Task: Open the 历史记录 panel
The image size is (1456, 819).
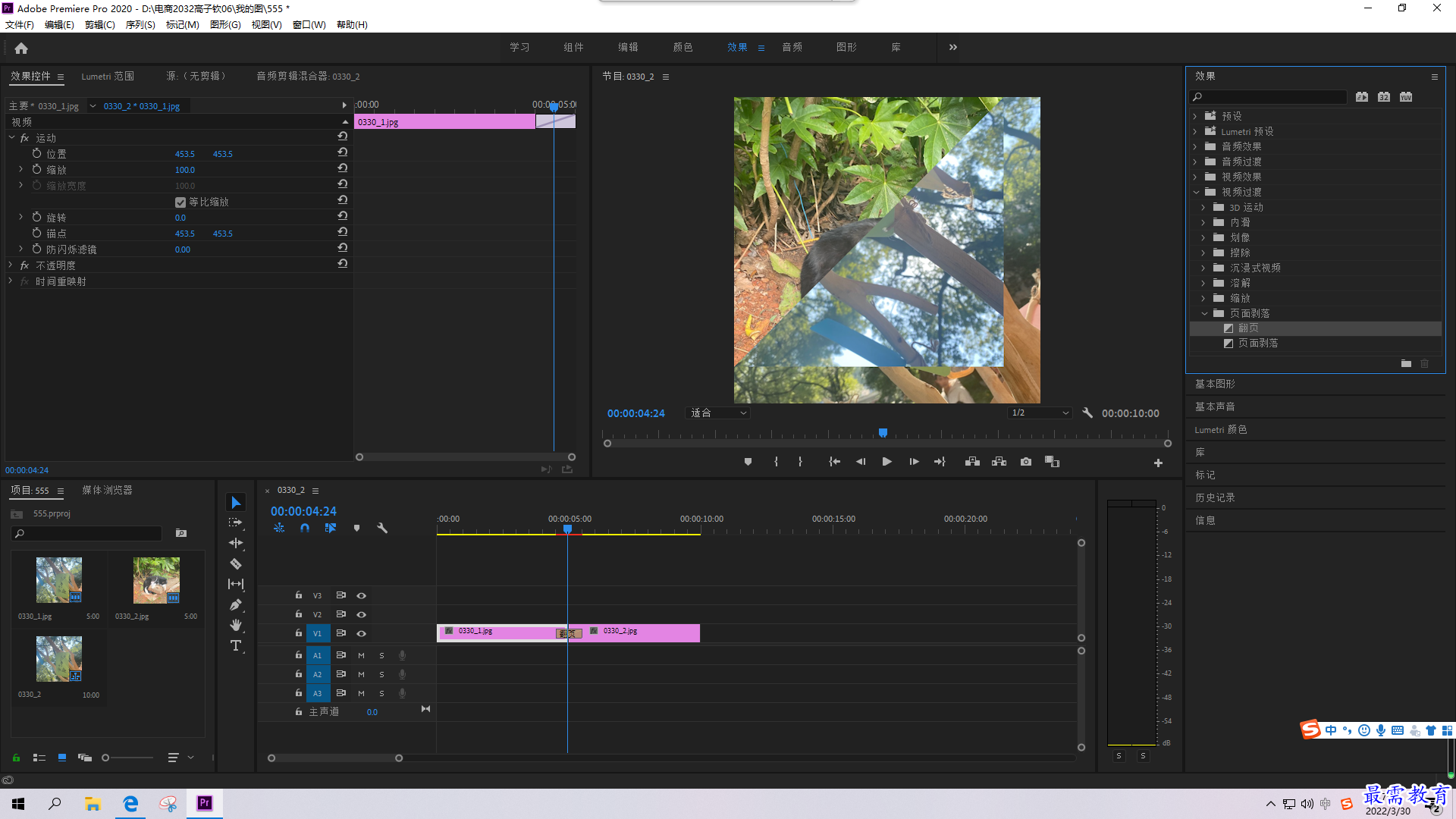Action: pyautogui.click(x=1215, y=497)
